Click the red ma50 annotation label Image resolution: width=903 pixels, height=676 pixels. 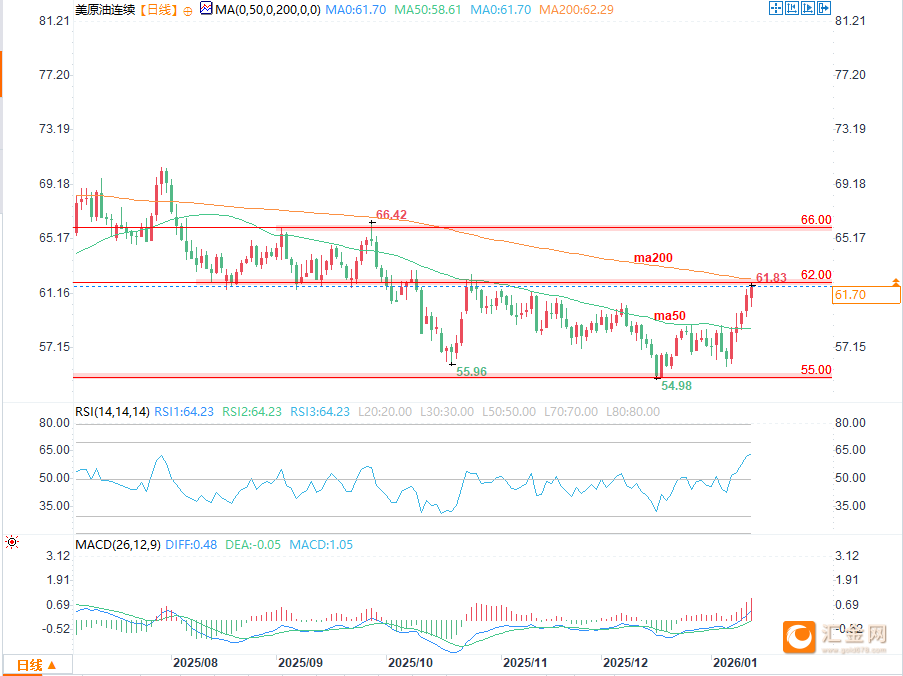coord(670,316)
